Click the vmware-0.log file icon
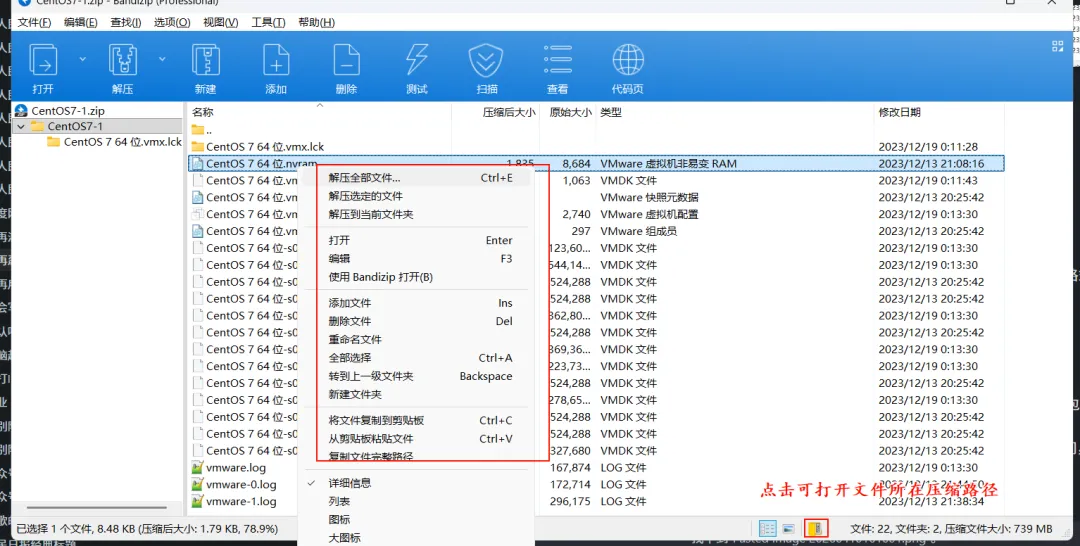 197,485
